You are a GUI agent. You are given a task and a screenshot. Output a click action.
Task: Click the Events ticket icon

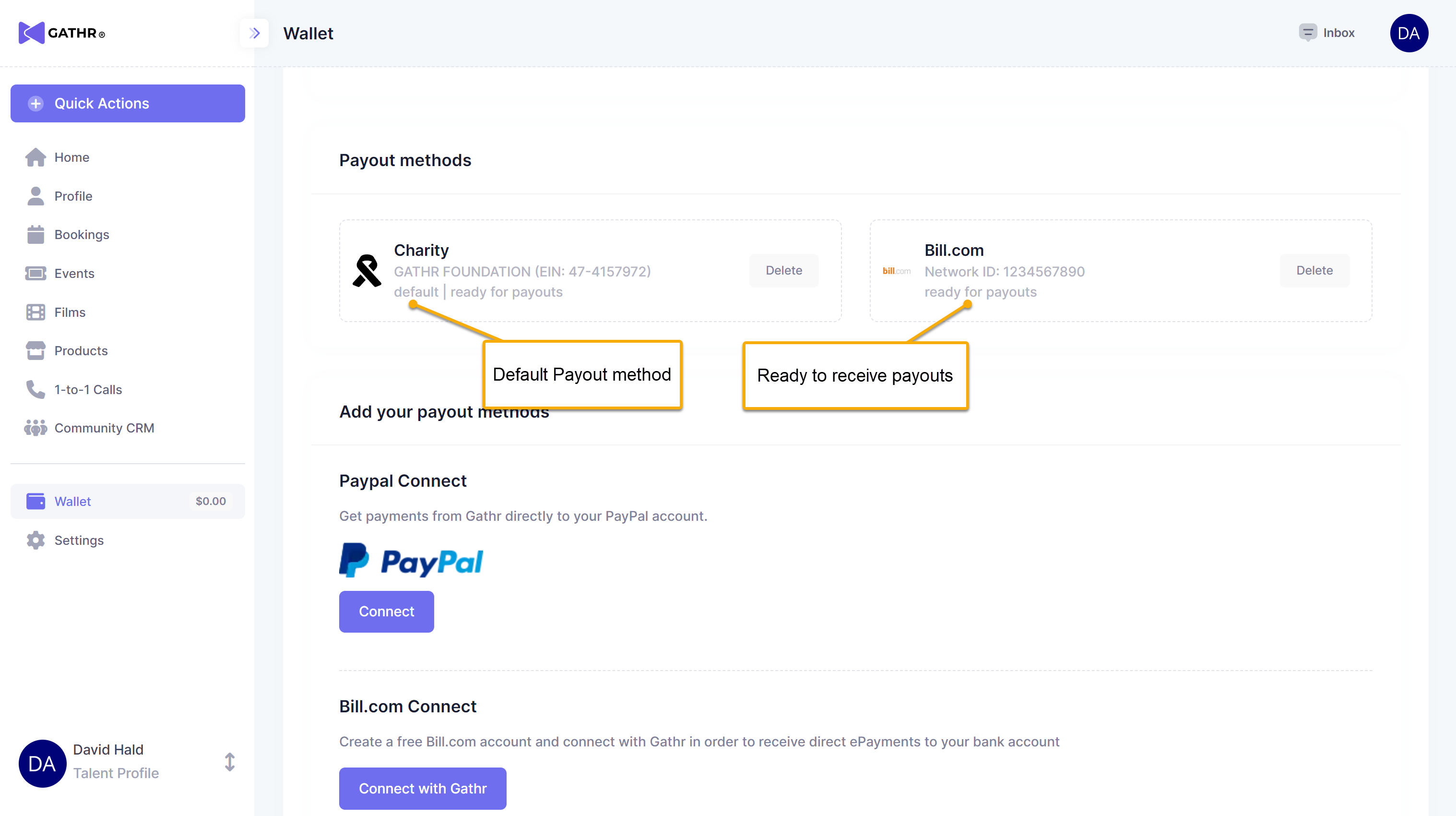[35, 274]
